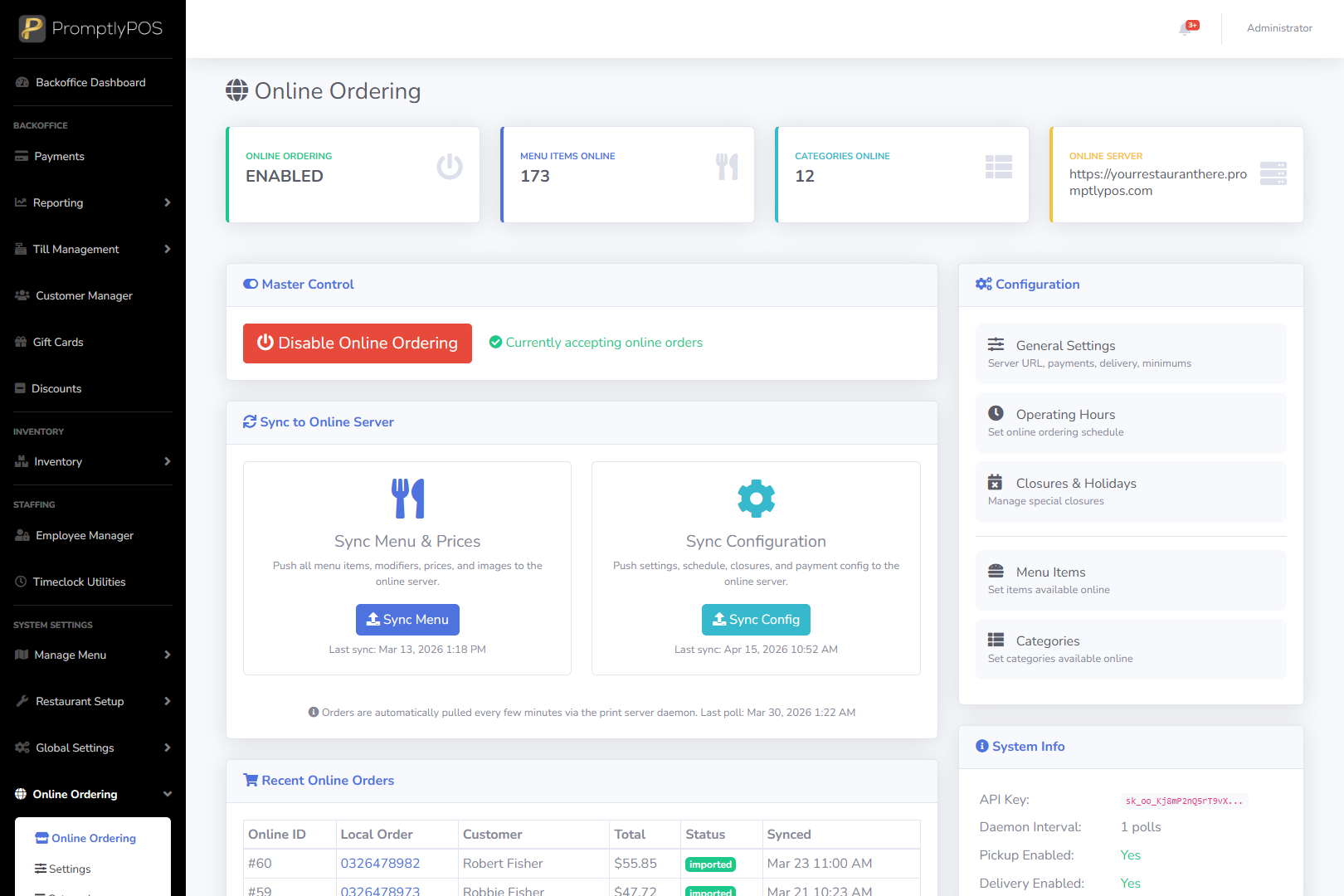
Task: Click the Payments card icon in sidebar
Action: pyautogui.click(x=22, y=156)
